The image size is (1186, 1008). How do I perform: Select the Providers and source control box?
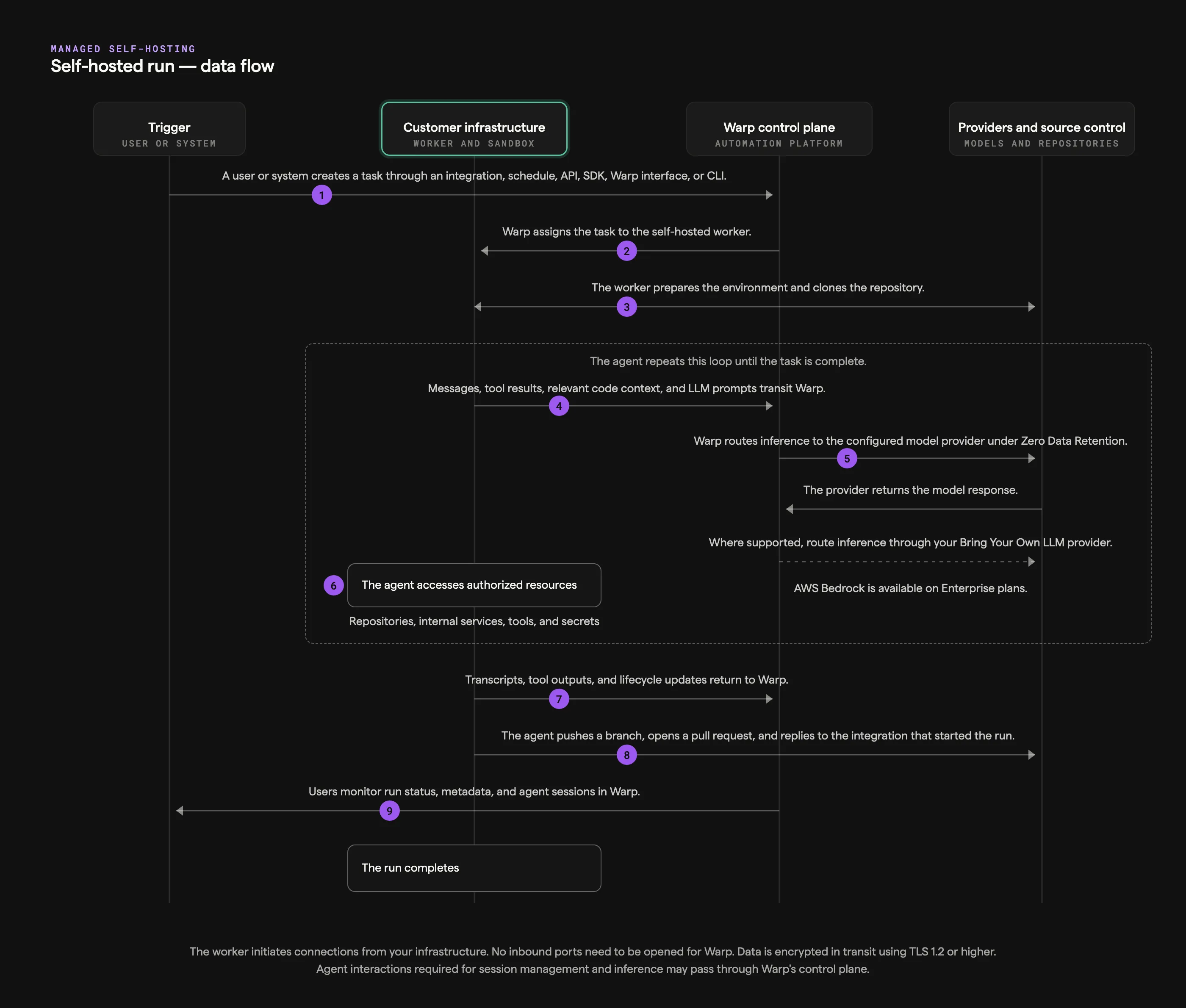[x=1042, y=129]
